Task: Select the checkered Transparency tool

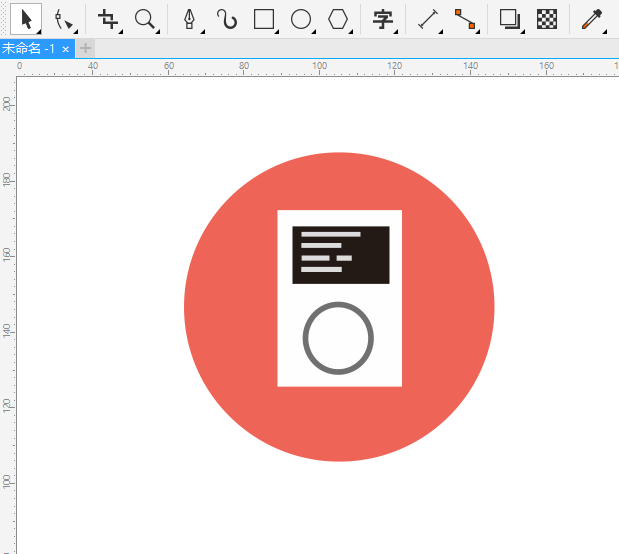Action: (547, 19)
